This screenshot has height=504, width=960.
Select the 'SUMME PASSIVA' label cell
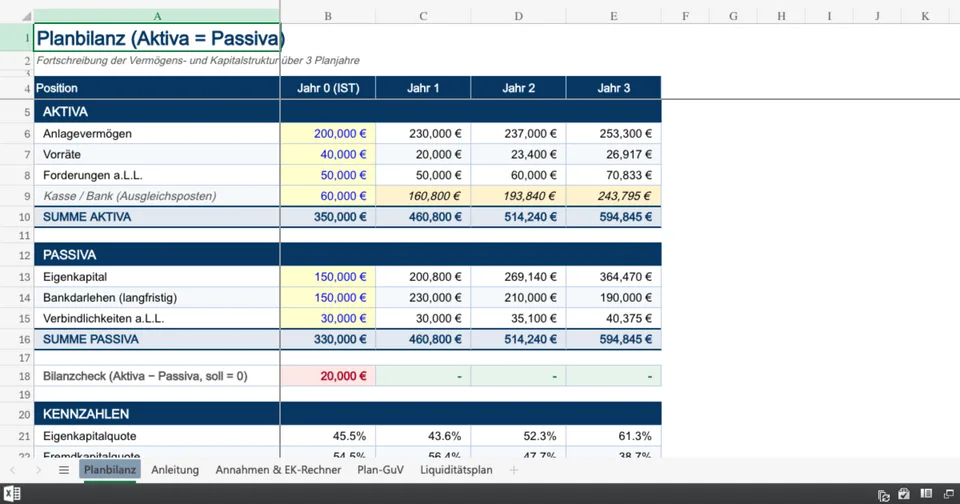click(x=157, y=339)
